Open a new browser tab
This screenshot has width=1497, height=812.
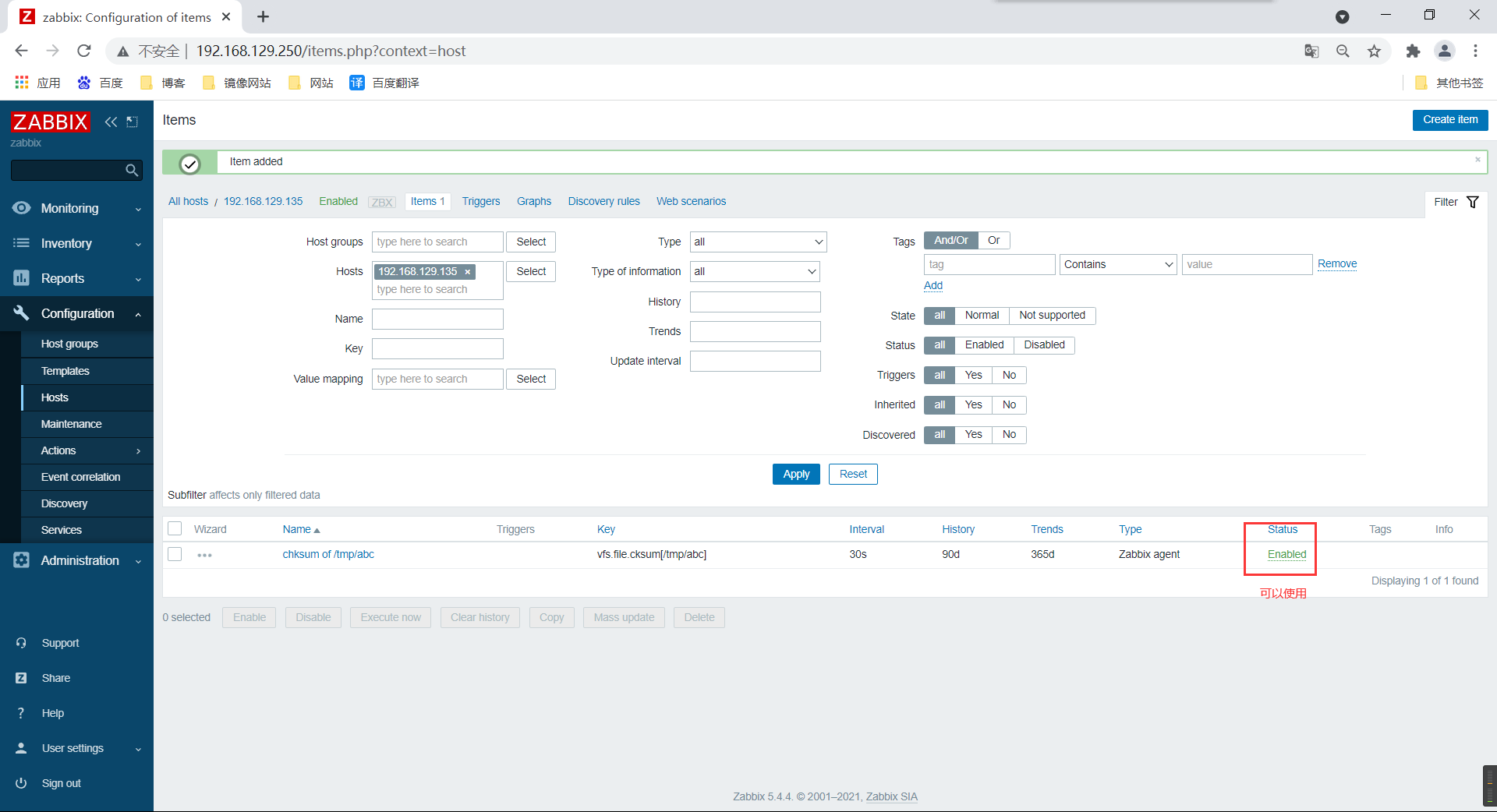tap(264, 16)
